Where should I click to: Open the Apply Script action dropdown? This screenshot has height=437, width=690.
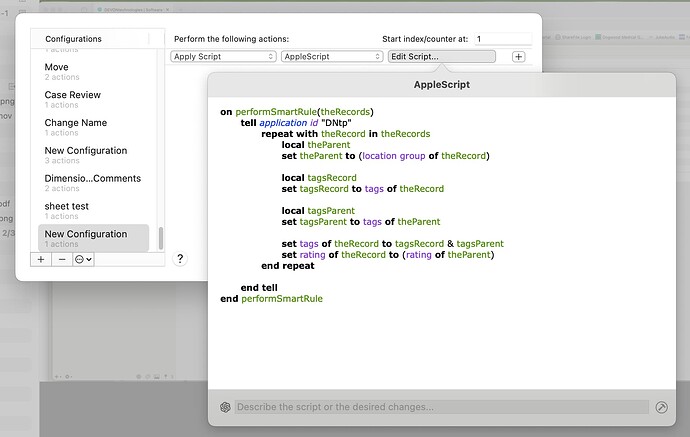(223, 57)
